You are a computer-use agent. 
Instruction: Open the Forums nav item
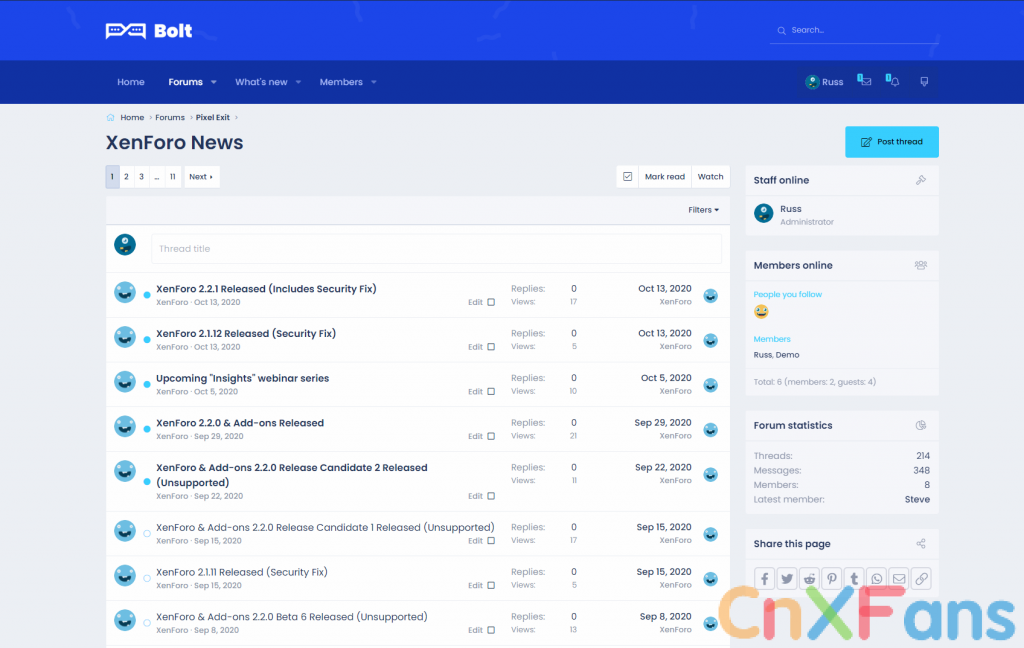tap(185, 82)
